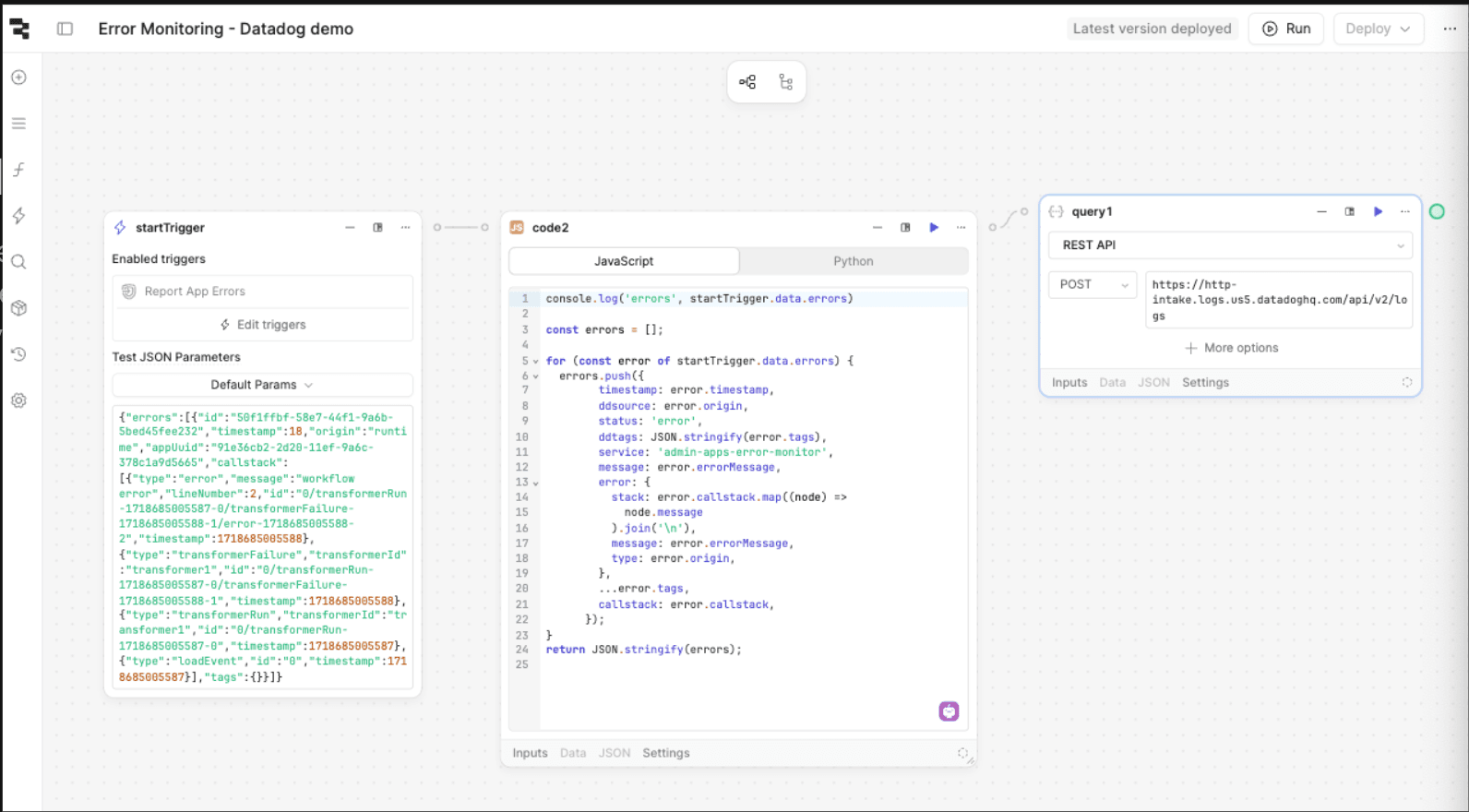The height and width of the screenshot is (812, 1469).
Task: Run the code2 block play icon
Action: [934, 228]
